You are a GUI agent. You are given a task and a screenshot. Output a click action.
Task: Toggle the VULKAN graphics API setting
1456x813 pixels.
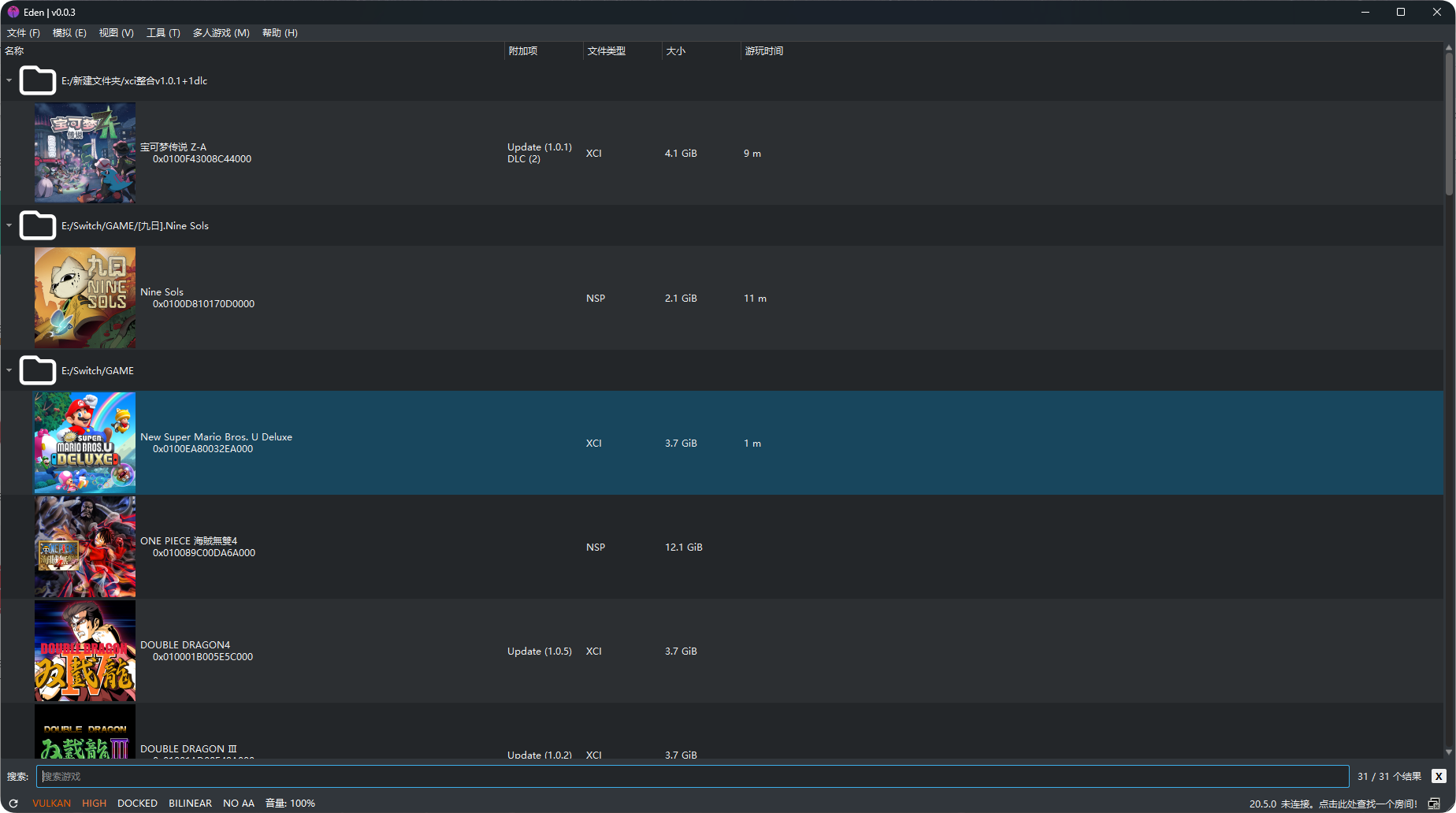click(x=51, y=804)
